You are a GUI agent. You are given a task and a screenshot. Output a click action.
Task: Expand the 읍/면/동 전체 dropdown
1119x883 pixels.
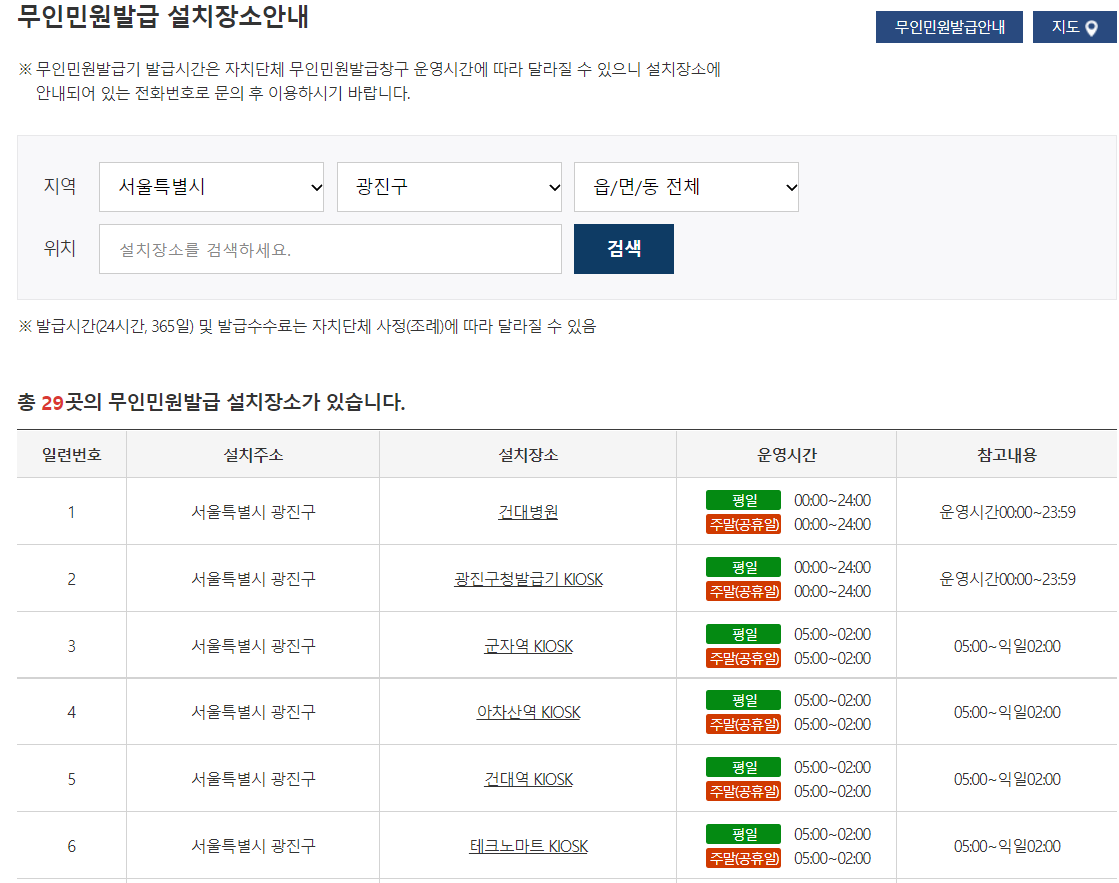coord(685,187)
